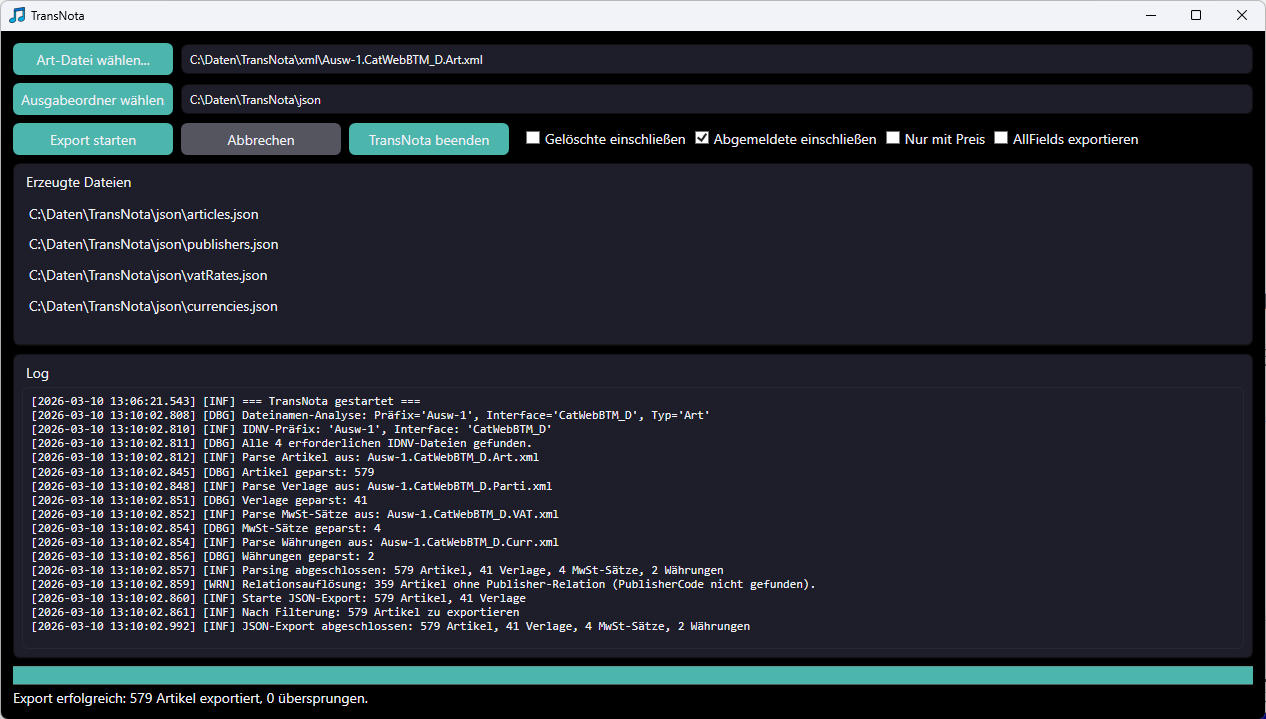Click the Art.xml input path field
This screenshot has width=1266, height=719.
[715, 59]
